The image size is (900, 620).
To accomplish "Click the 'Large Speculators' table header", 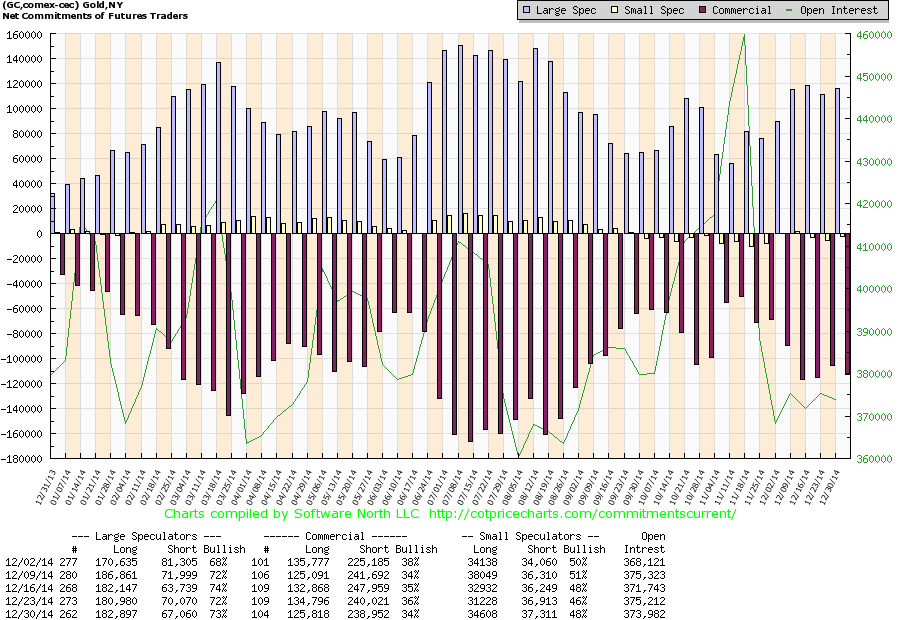I will point(146,536).
